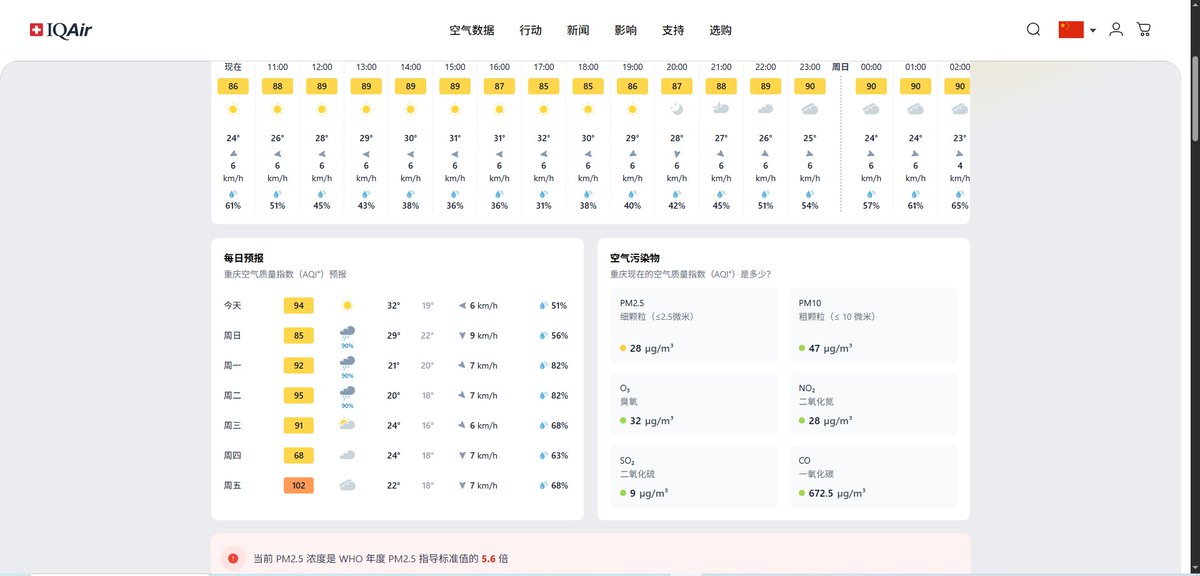Open the shopping cart icon
Viewport: 1200px width, 576px height.
coord(1144,30)
